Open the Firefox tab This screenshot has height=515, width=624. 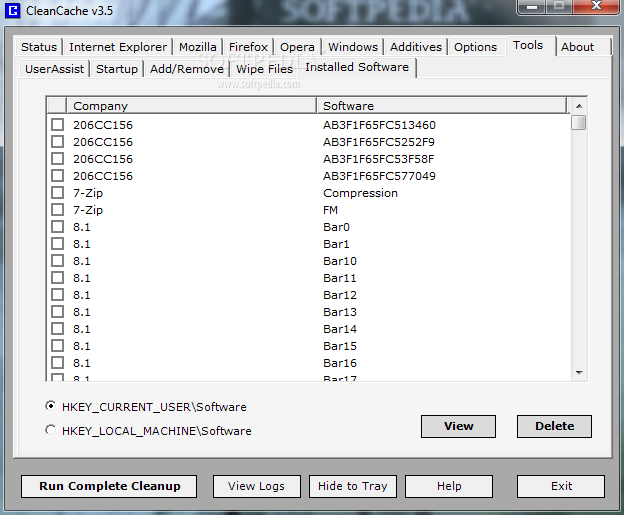tap(248, 47)
